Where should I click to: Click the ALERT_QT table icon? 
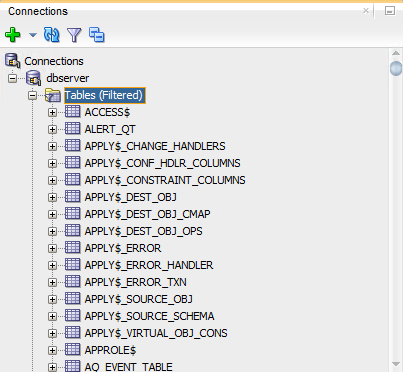coord(72,129)
